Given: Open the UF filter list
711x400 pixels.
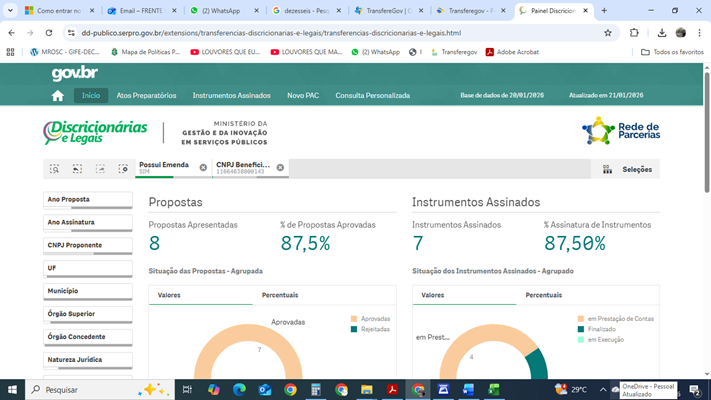Looking at the screenshot, I should 88,269.
